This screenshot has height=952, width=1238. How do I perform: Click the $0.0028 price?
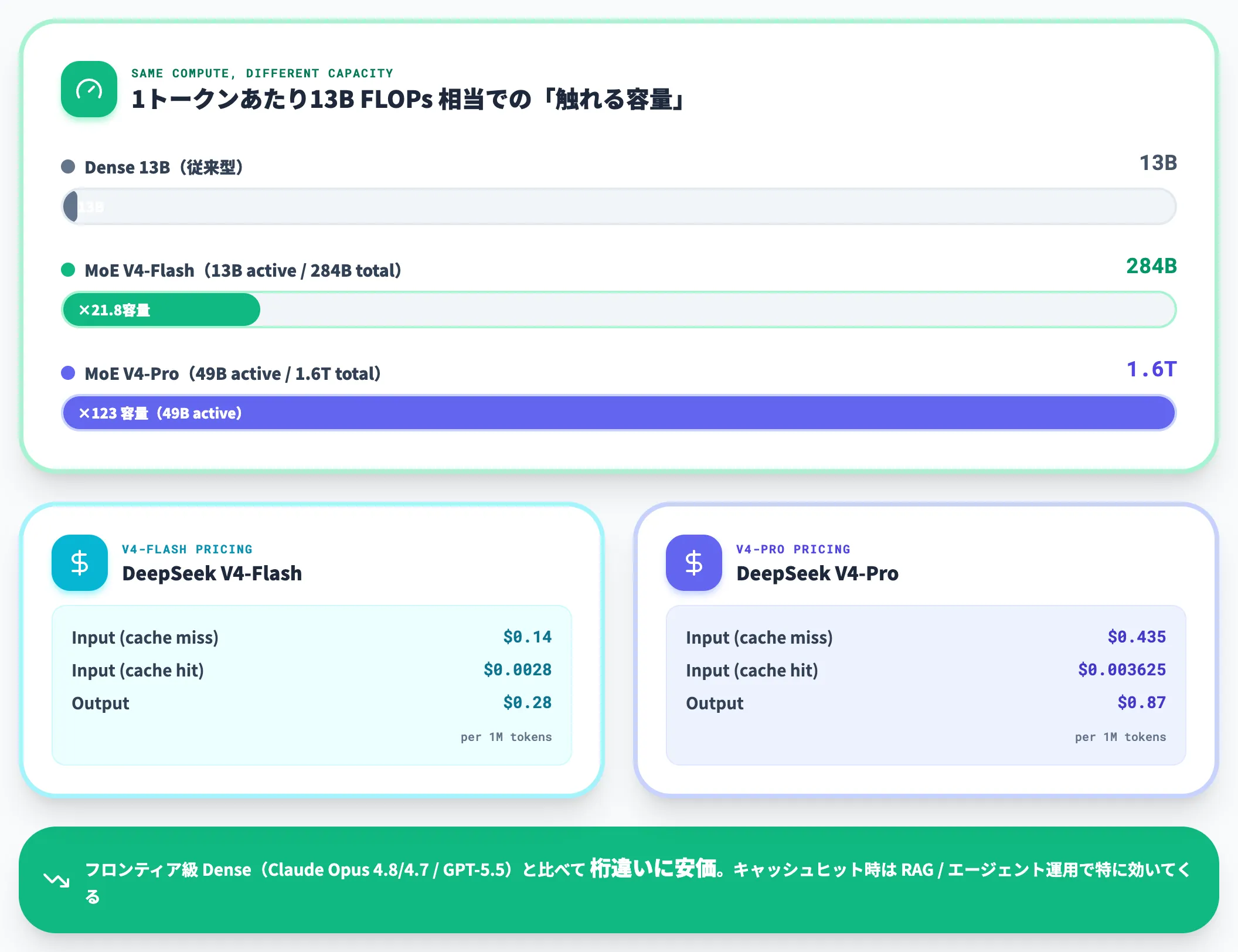[517, 669]
